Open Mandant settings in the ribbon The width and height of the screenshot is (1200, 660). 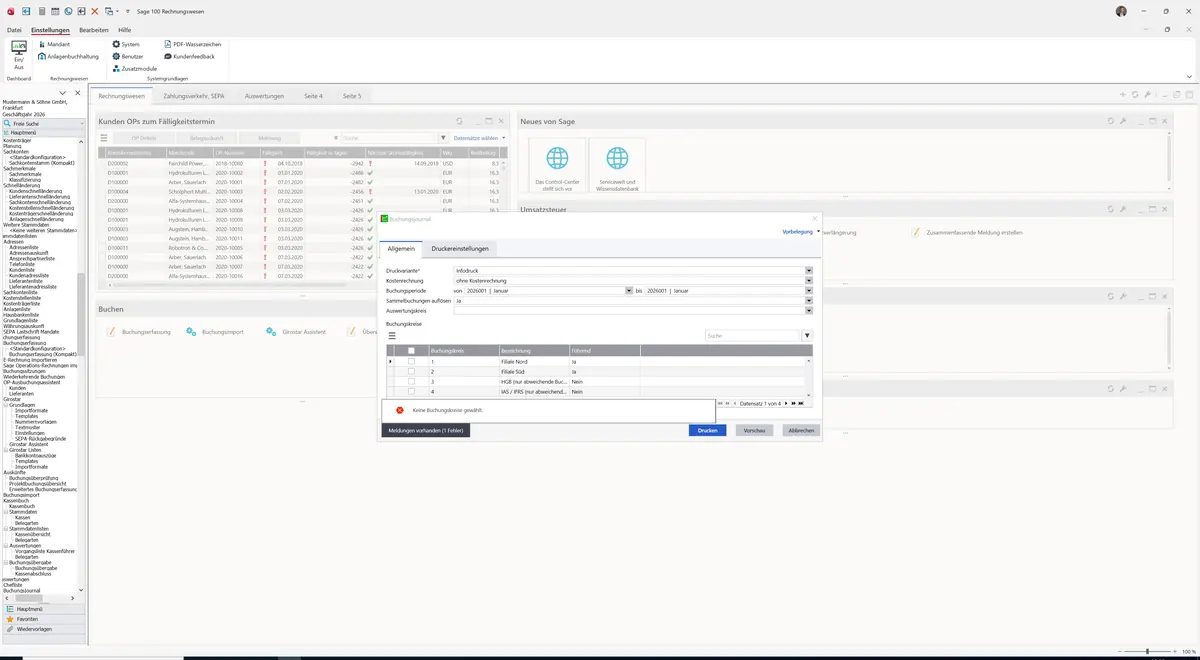tap(54, 45)
